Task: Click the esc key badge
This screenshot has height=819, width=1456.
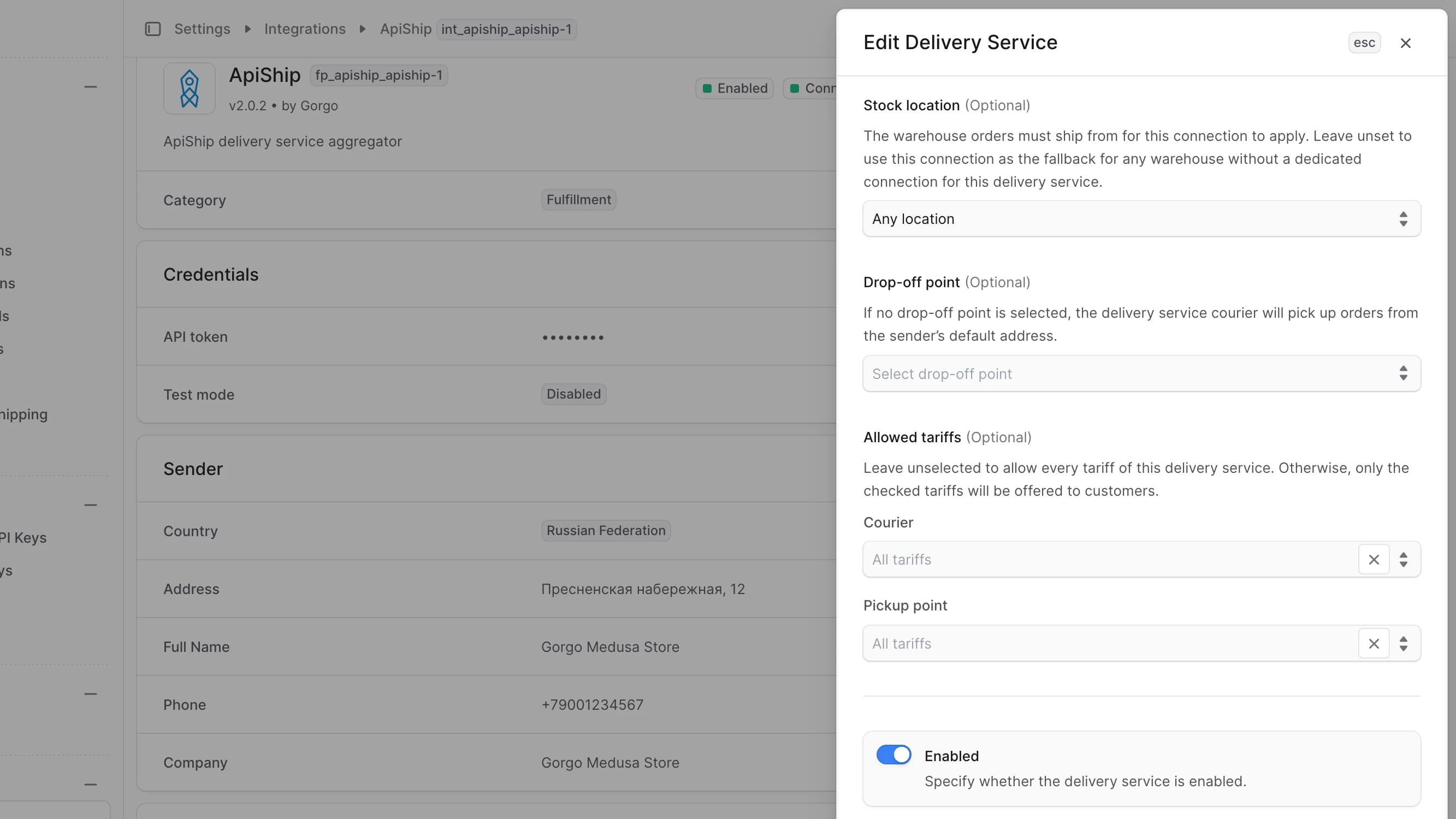Action: pyautogui.click(x=1364, y=43)
